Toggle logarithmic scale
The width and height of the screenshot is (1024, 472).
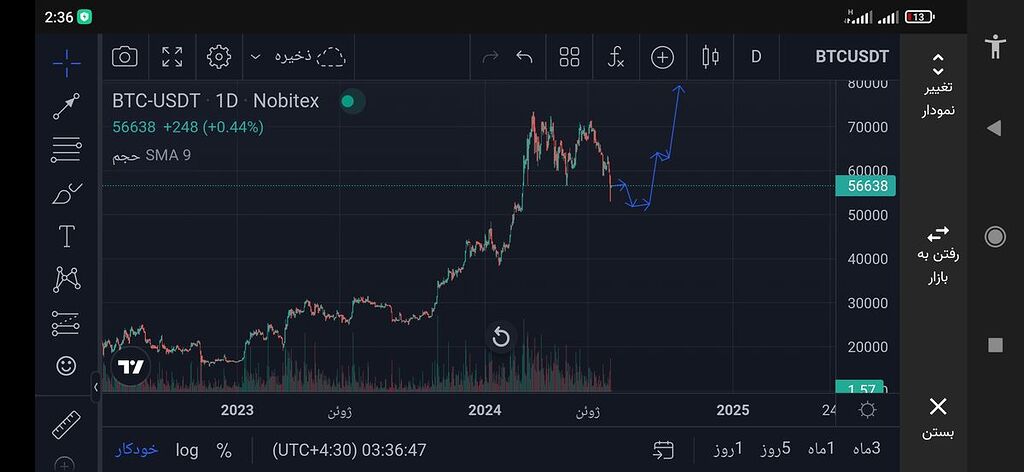187,450
